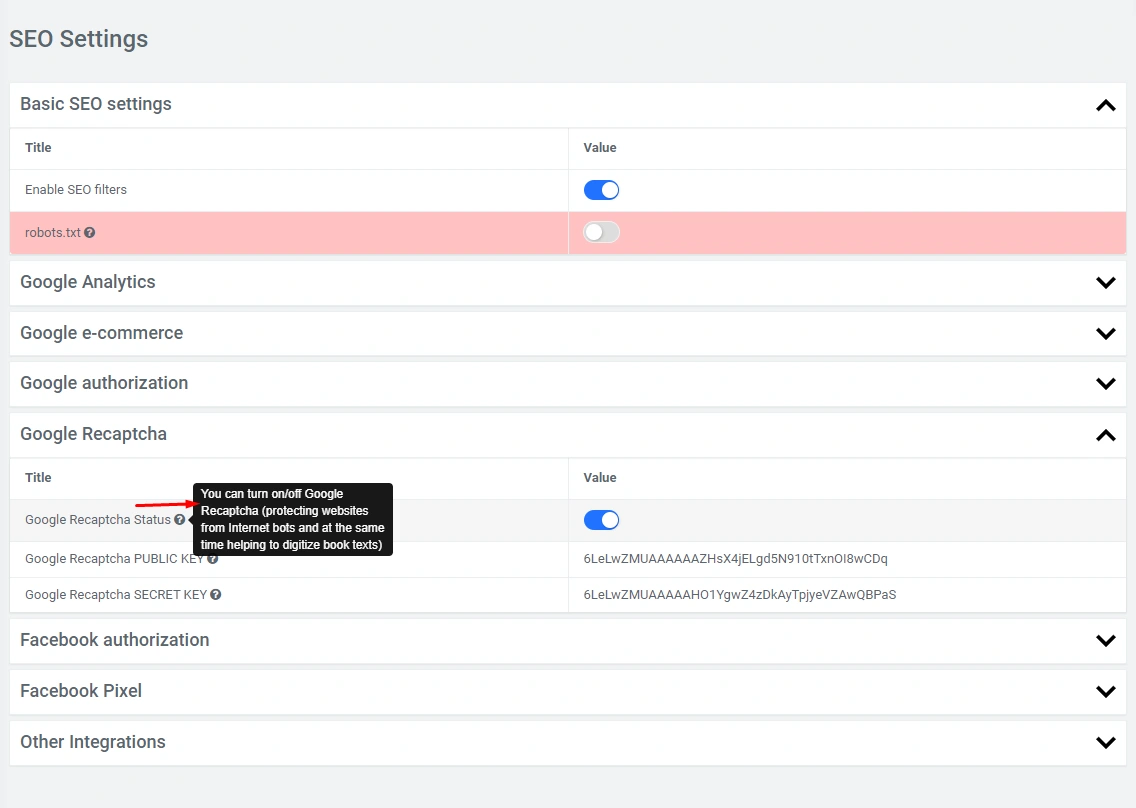Click the Recaptcha PUBLIC KEY help icon

pyautogui.click(x=212, y=559)
